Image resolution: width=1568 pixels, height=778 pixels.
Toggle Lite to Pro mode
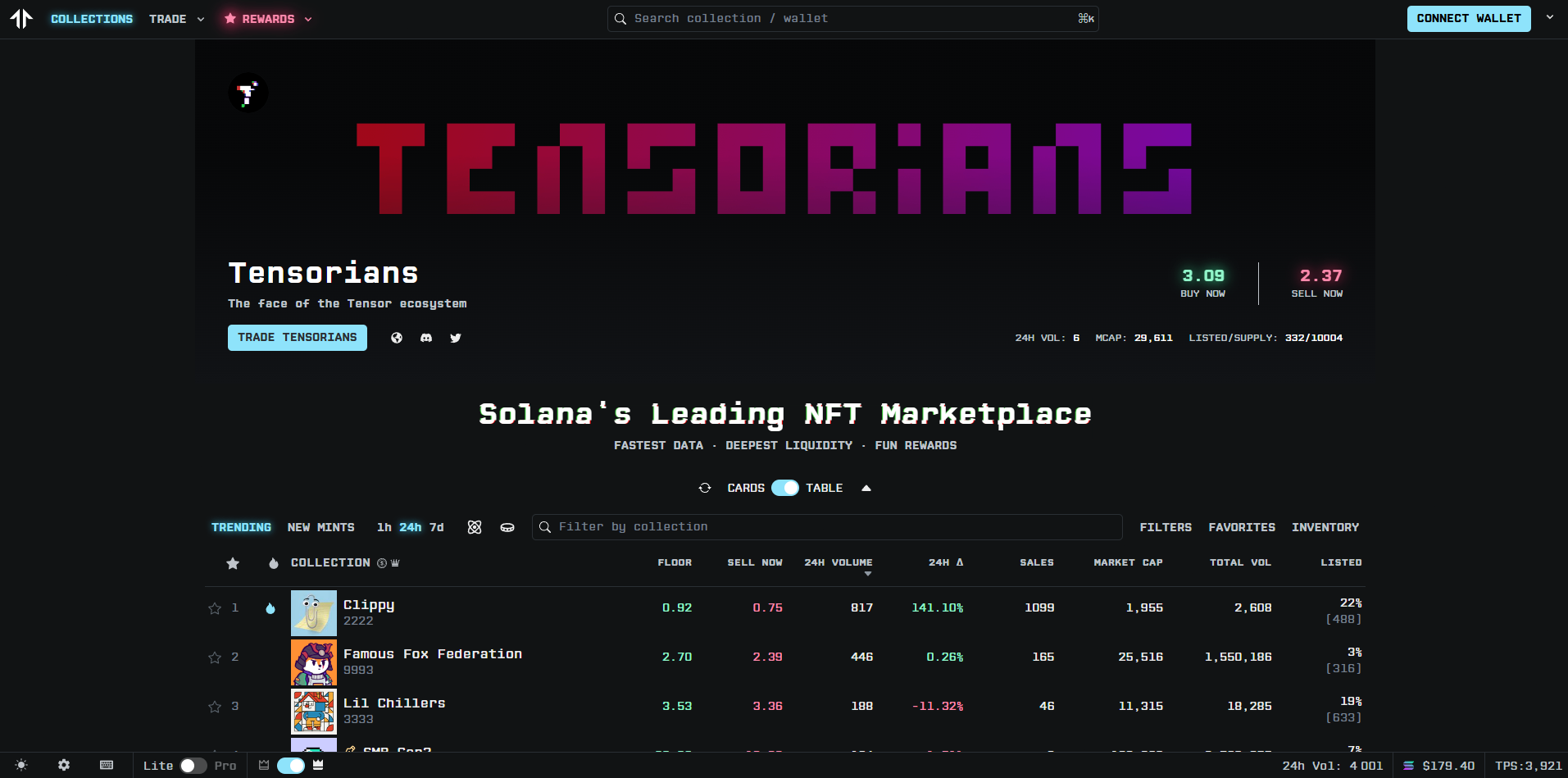[x=193, y=766]
